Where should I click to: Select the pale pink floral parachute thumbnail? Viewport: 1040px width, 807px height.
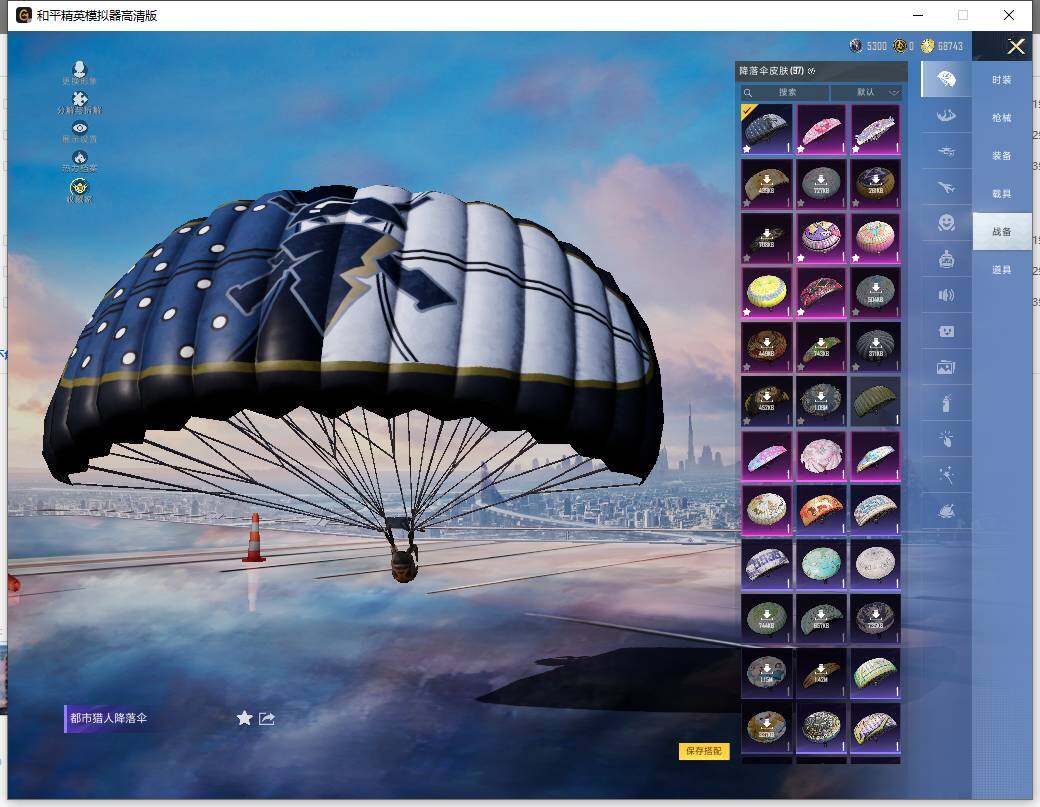pos(821,456)
